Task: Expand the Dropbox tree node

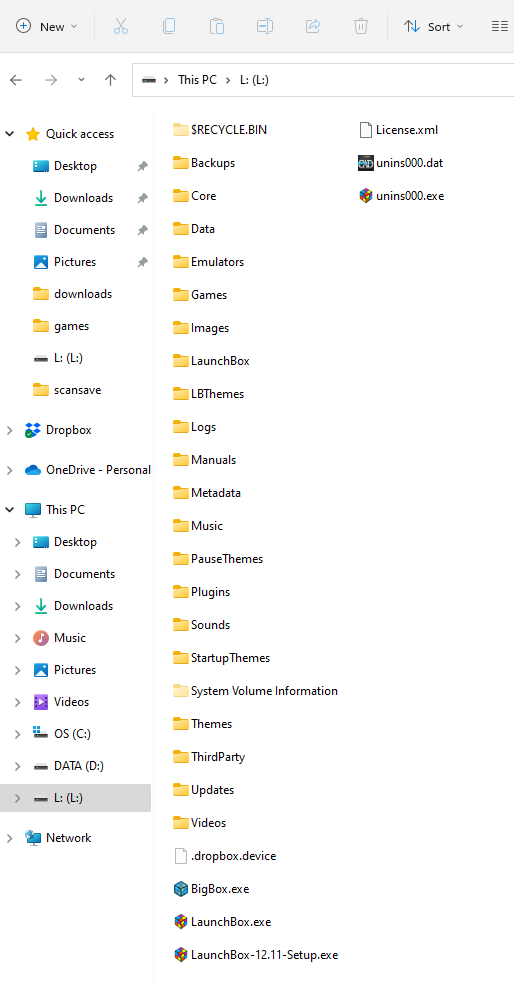Action: click(x=9, y=430)
